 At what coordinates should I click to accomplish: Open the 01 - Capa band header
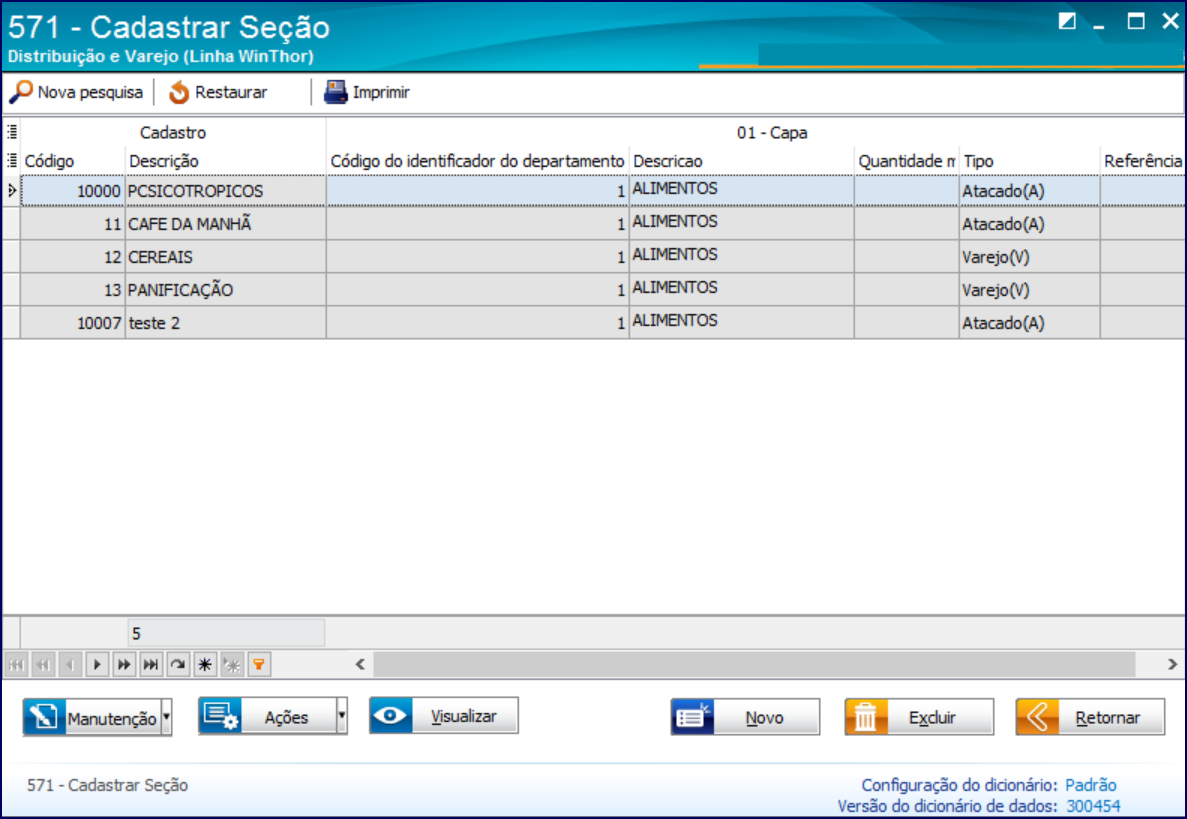click(772, 132)
